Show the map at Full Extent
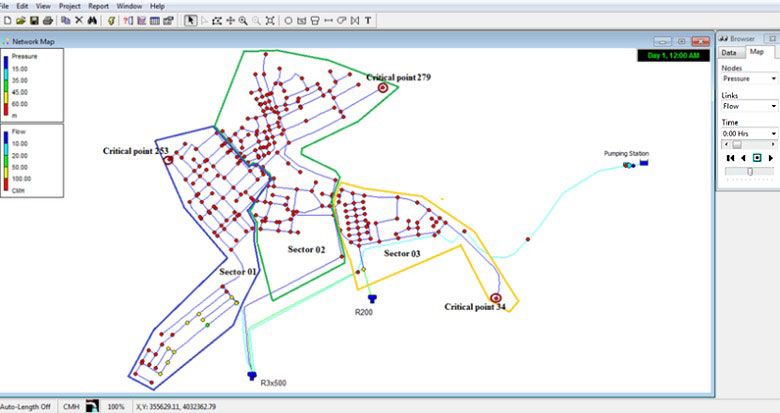This screenshot has height=413, width=780. point(270,20)
